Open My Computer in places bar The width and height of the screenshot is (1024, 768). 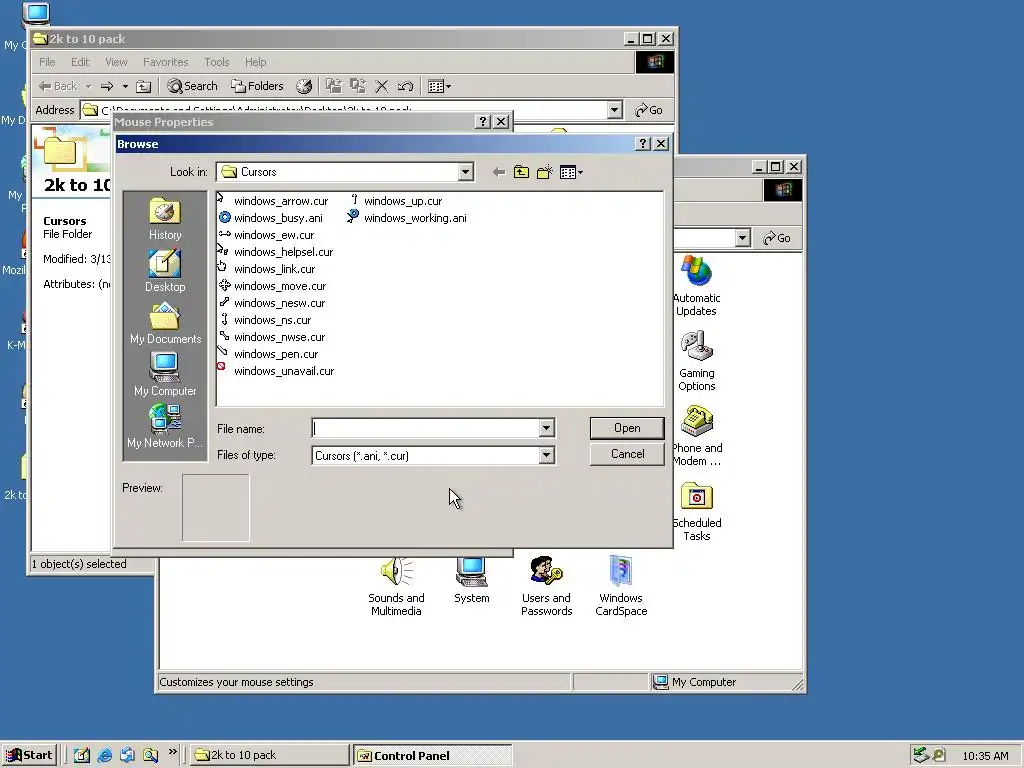[x=165, y=375]
